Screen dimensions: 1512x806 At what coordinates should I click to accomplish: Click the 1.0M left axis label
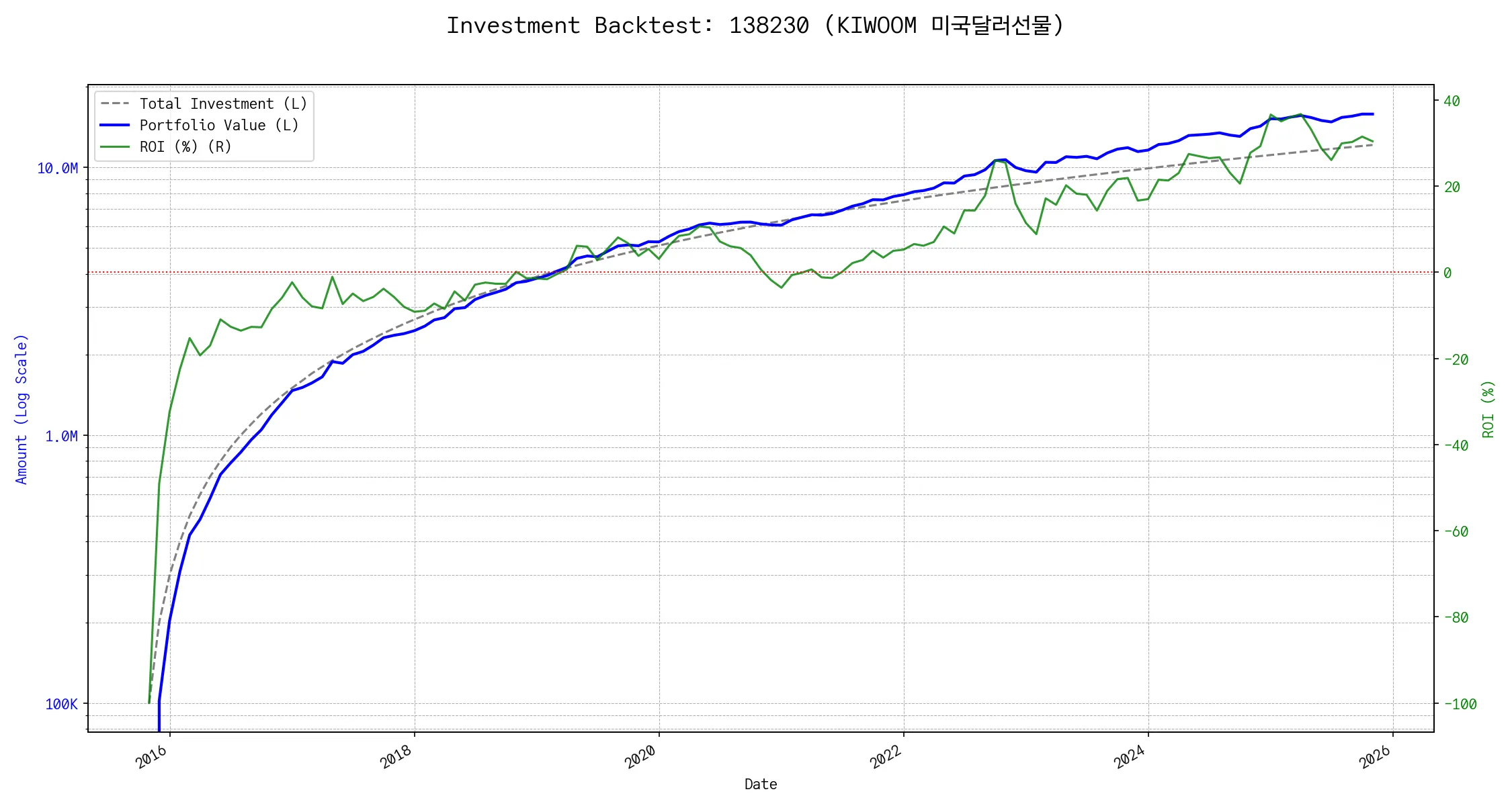coord(61,436)
